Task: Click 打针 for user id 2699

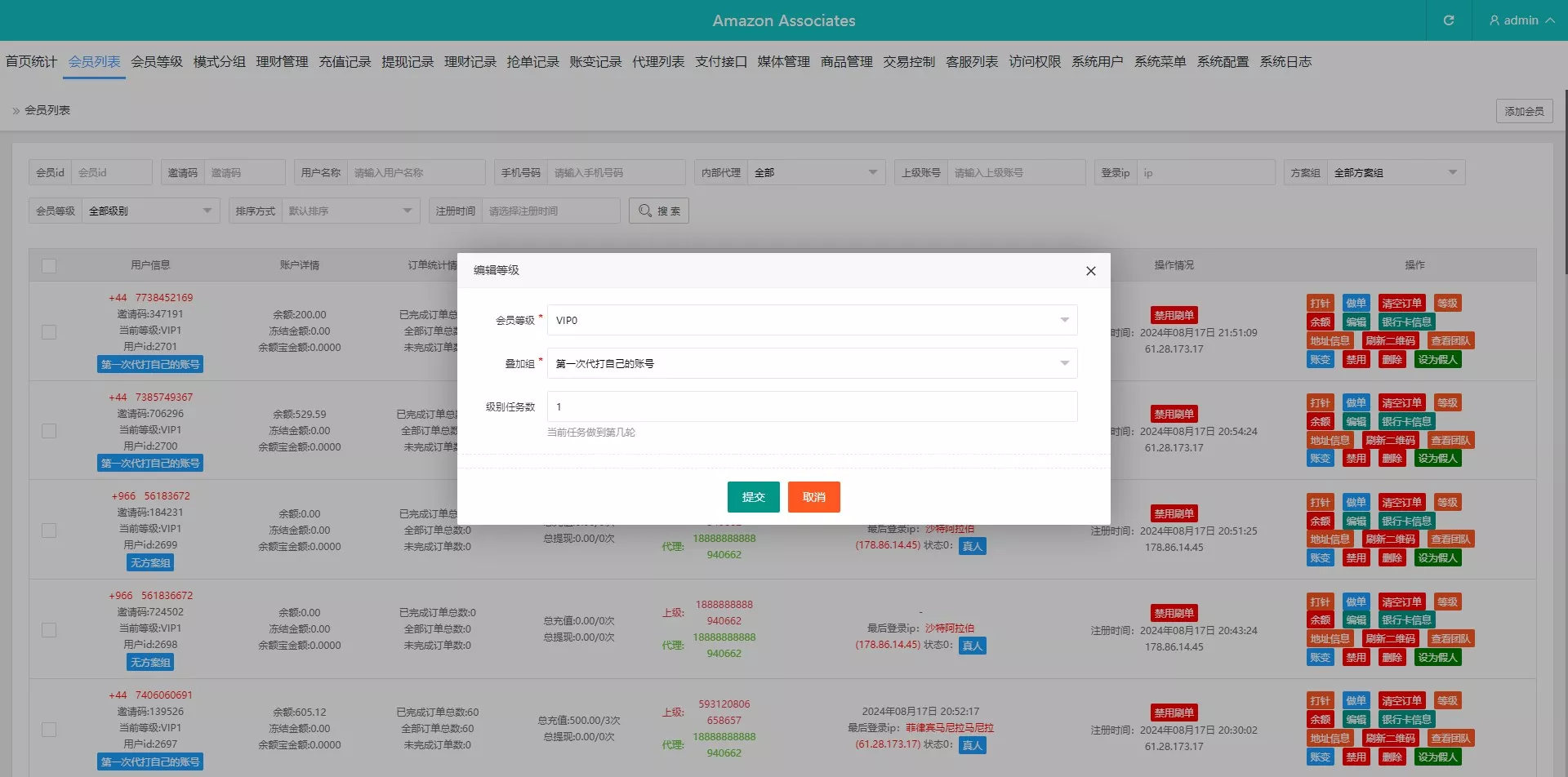Action: (1320, 503)
